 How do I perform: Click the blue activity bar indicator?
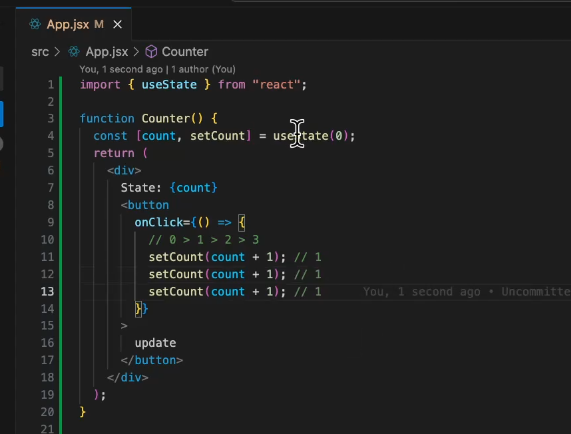click(x=1, y=114)
